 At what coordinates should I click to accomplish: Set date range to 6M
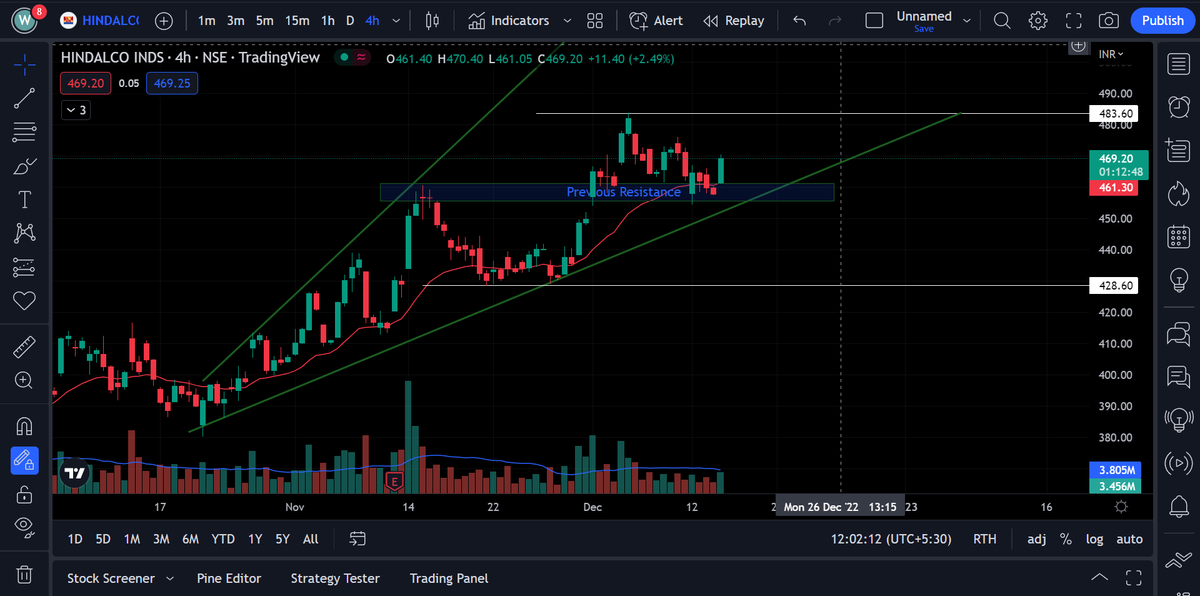pos(190,539)
